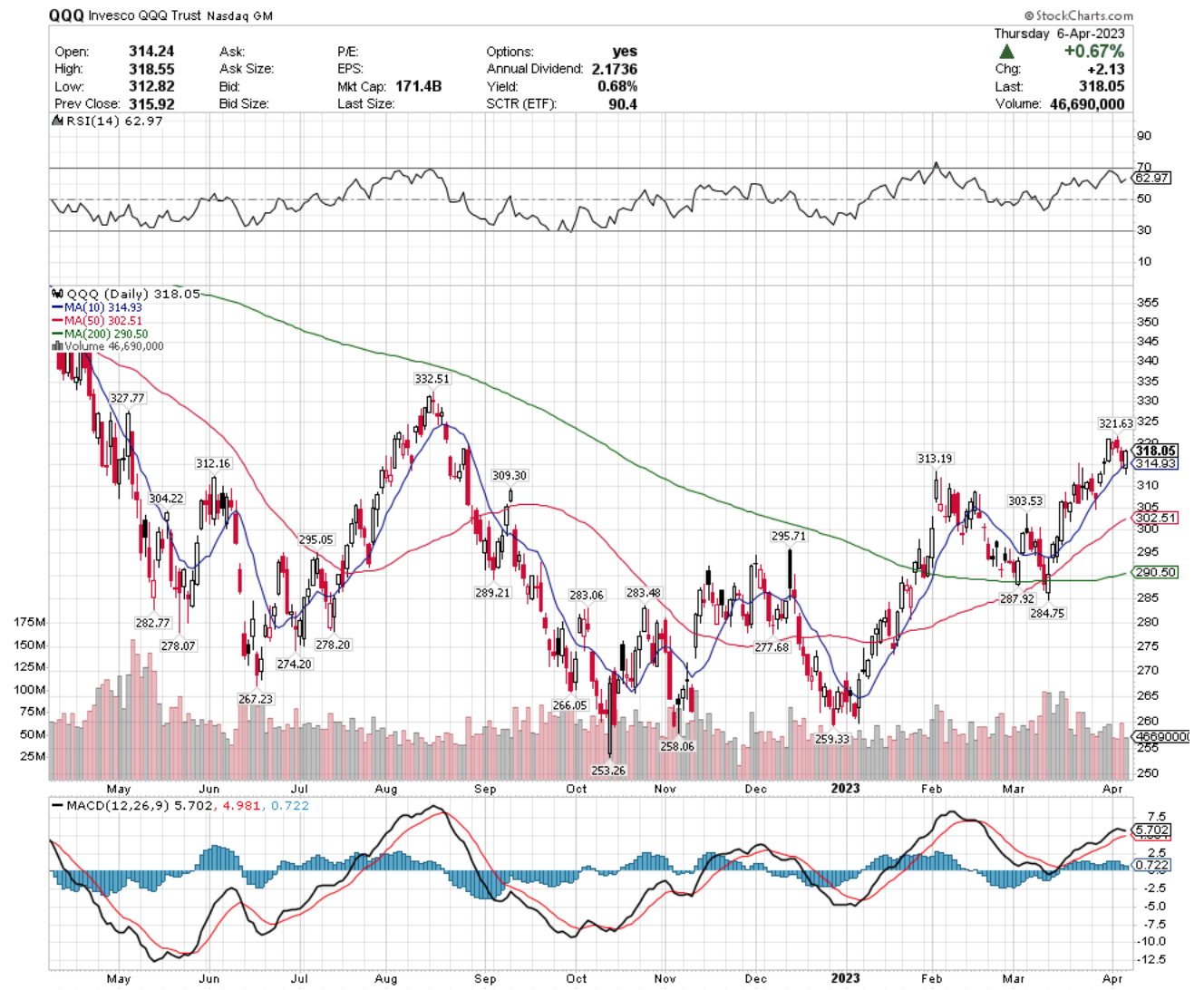This screenshot has width=1204, height=990.
Task: Click the 282.77 price label
Action: pyautogui.click(x=152, y=623)
